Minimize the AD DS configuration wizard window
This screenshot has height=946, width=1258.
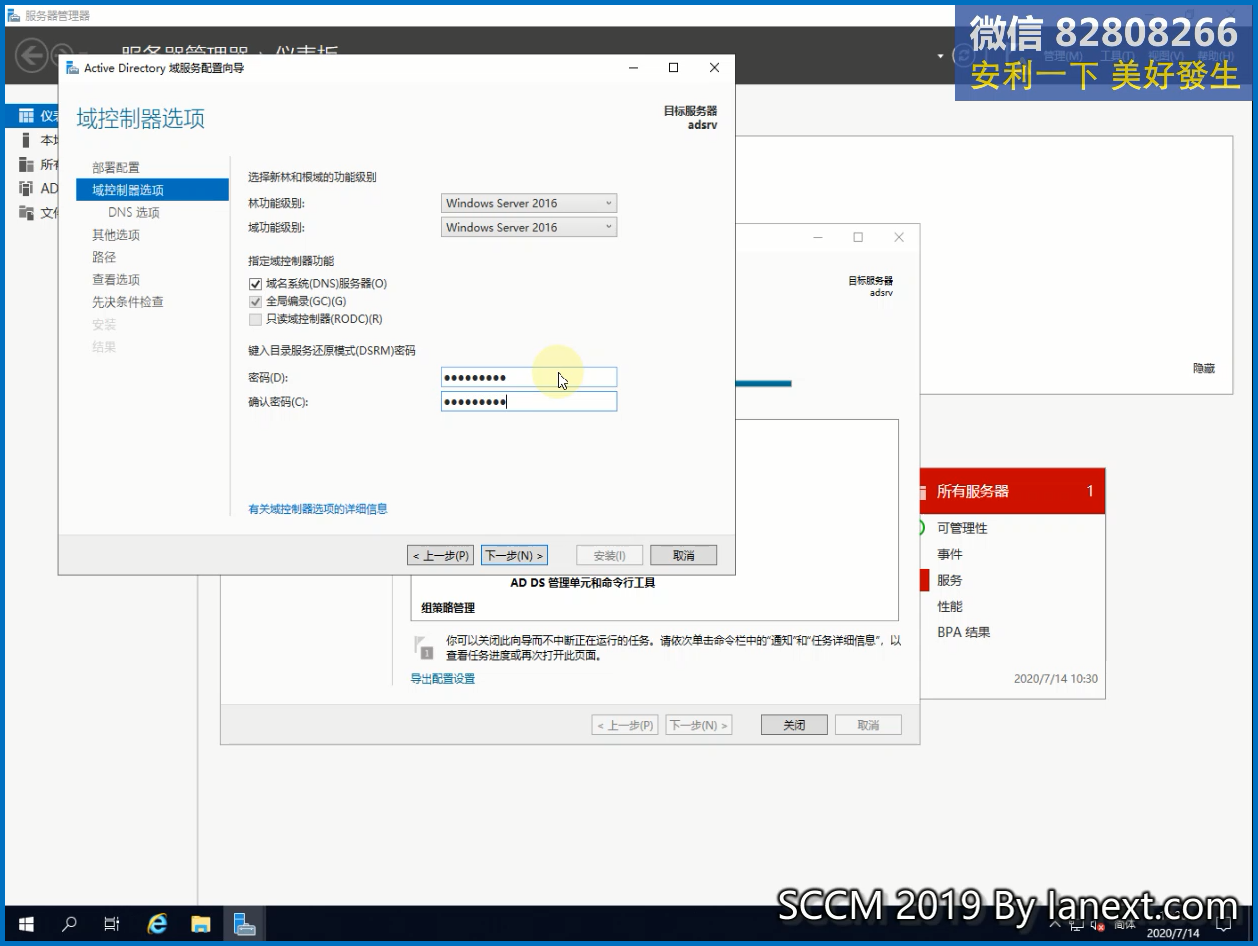(x=633, y=68)
